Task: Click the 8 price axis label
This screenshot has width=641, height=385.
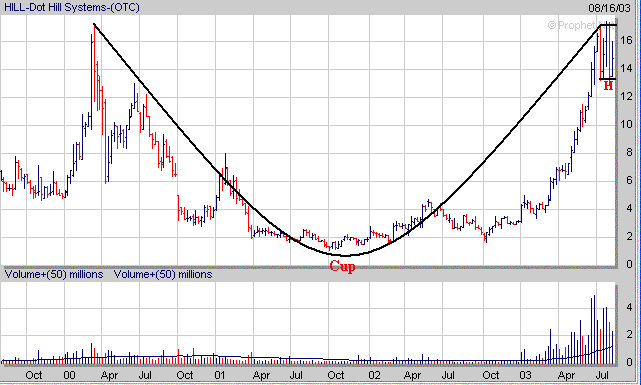Action: coord(630,152)
